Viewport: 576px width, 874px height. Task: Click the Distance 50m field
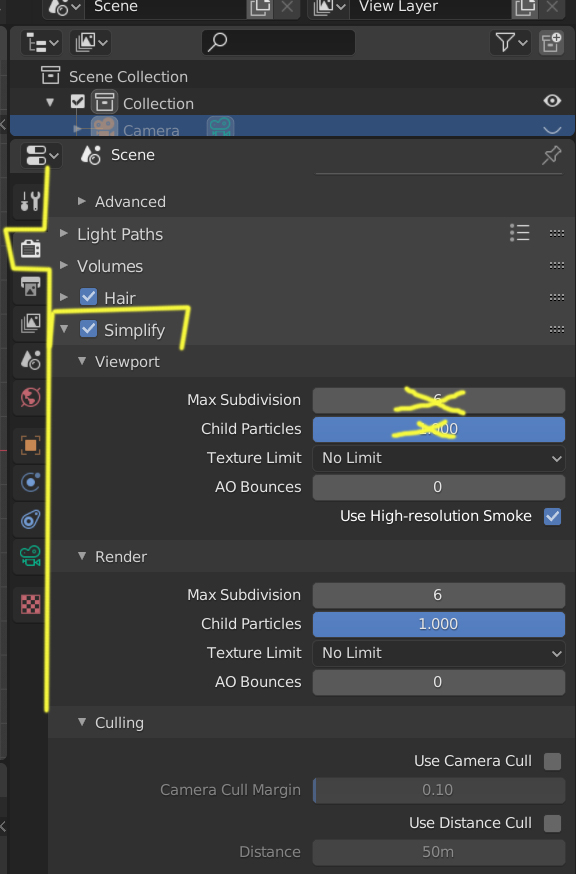(x=438, y=852)
